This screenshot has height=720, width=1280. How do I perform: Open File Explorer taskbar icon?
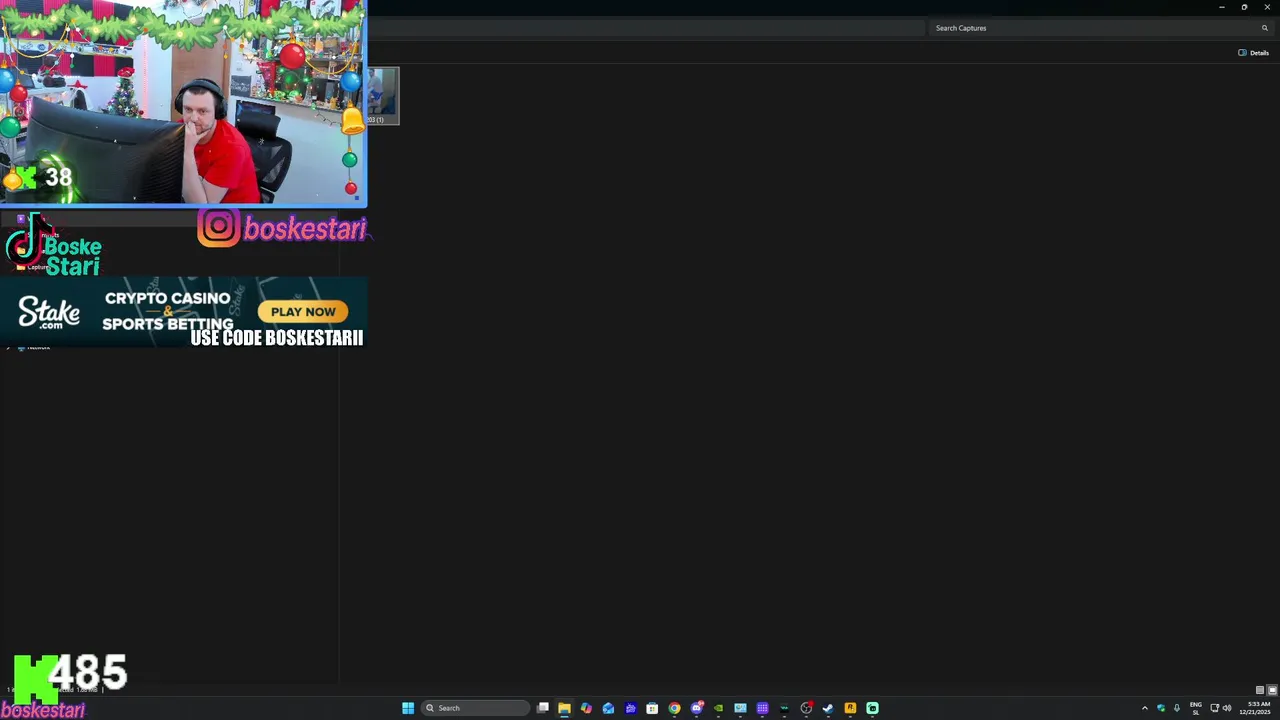point(564,708)
